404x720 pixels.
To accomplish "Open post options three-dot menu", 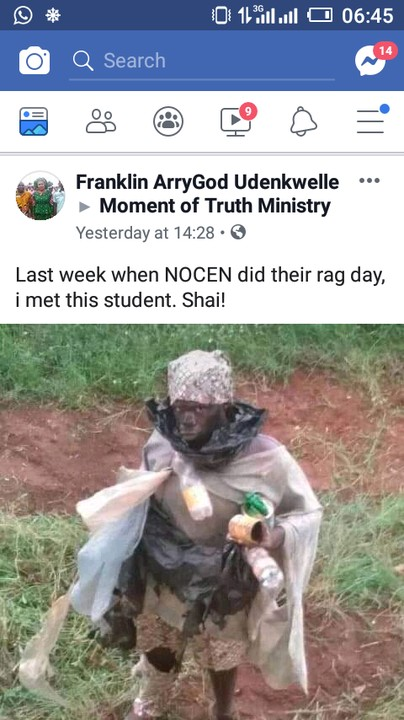I will [x=370, y=180].
